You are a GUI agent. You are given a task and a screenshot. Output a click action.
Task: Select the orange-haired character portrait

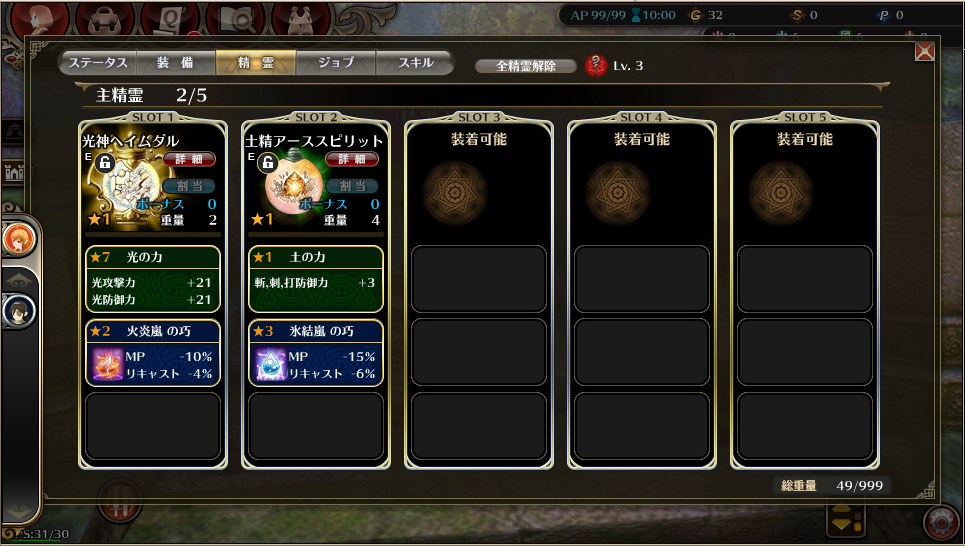[x=19, y=239]
